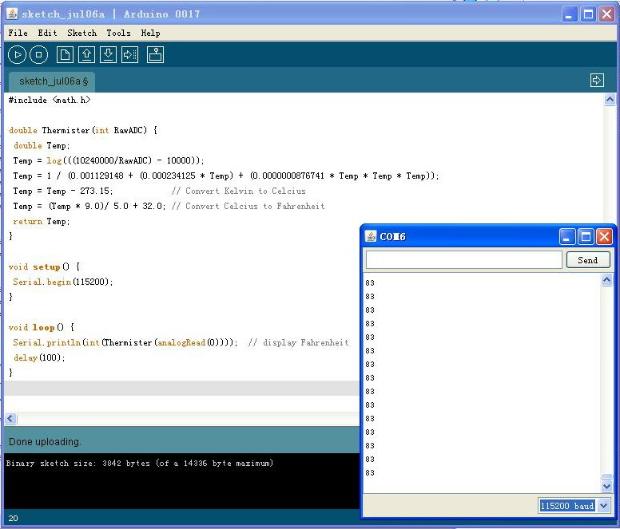The height and width of the screenshot is (529, 620).
Task: Maximize the COM6 serial monitor window
Action: click(586, 237)
